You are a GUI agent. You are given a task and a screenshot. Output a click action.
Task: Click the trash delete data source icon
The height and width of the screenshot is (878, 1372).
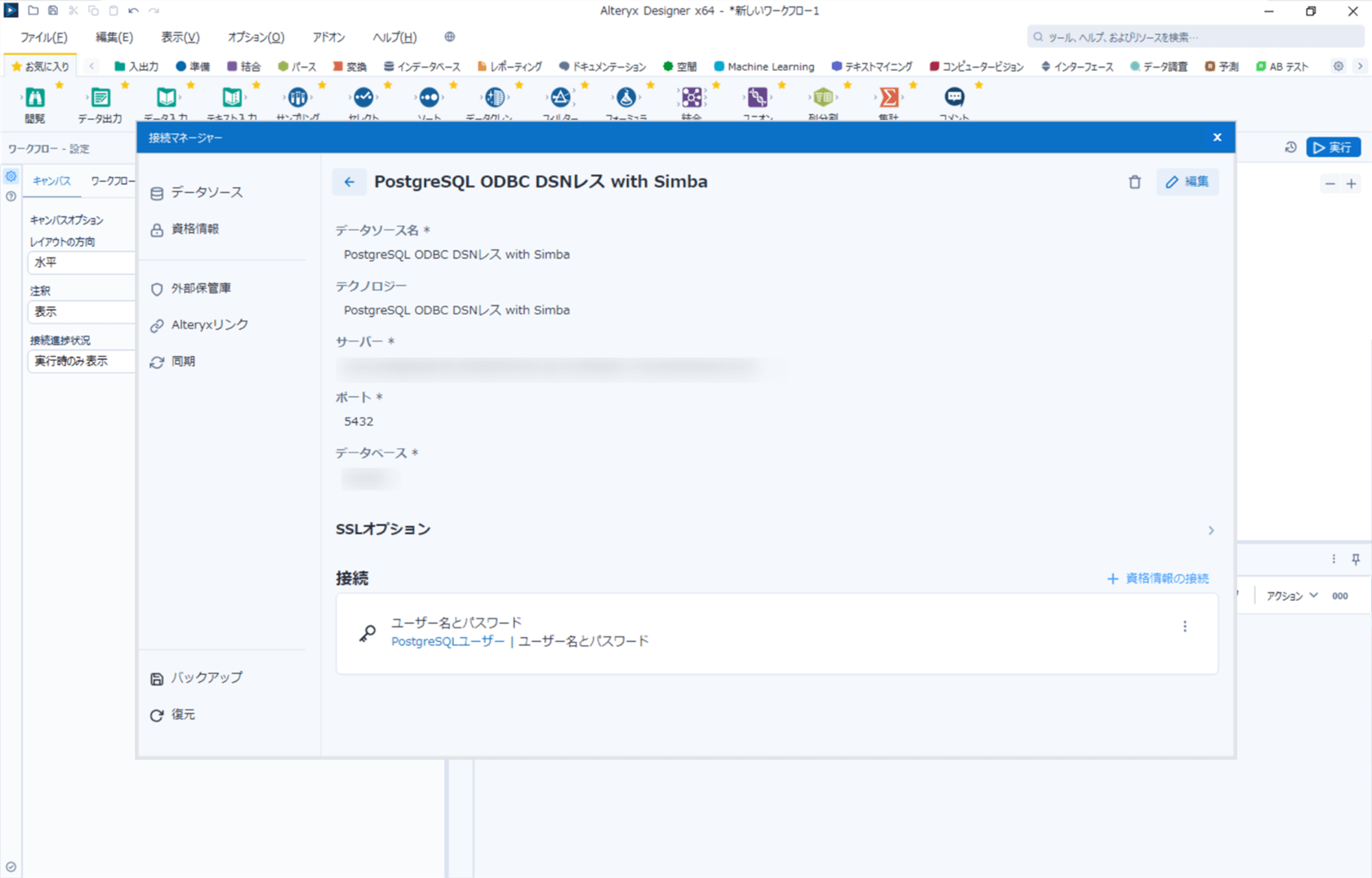(1135, 182)
